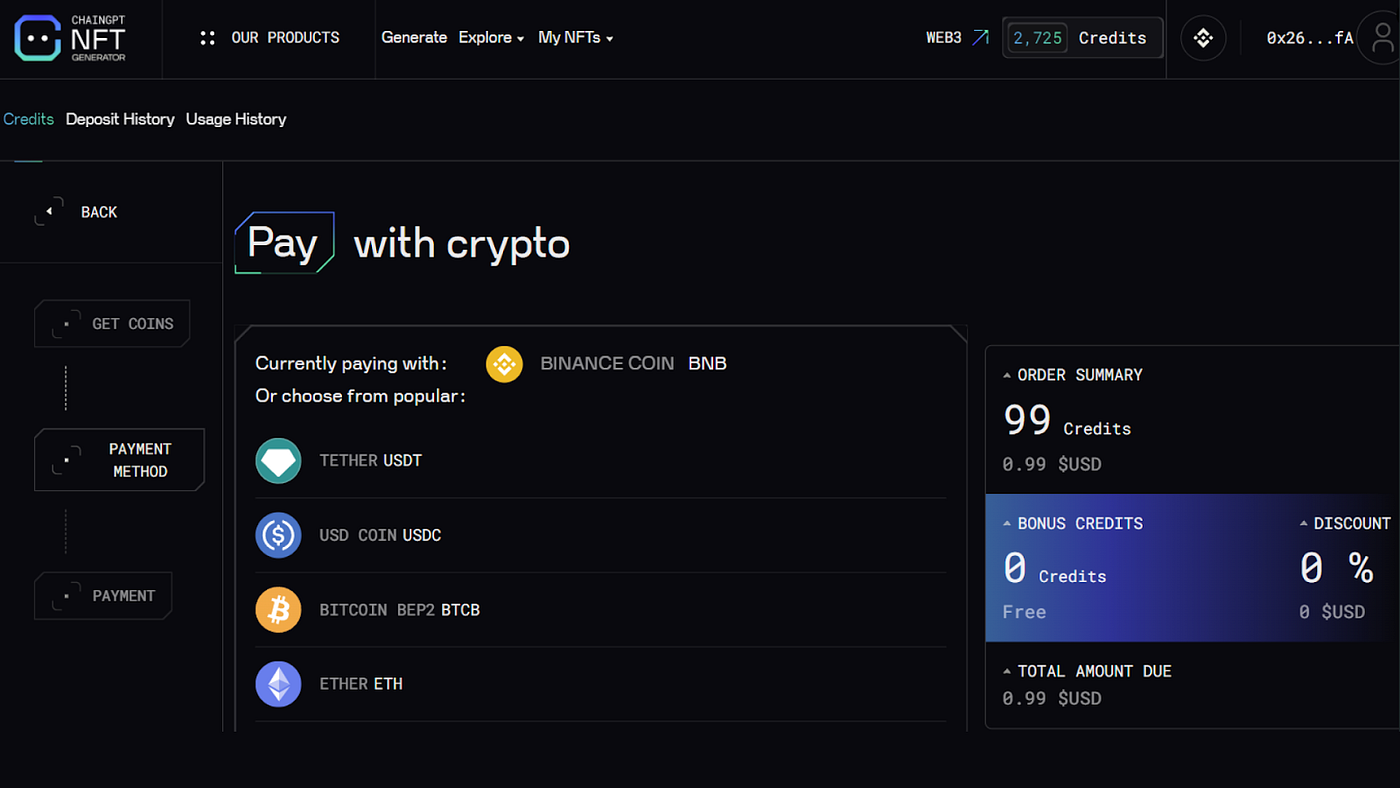
Task: Click the Get Coins step icon
Action: (x=66, y=324)
